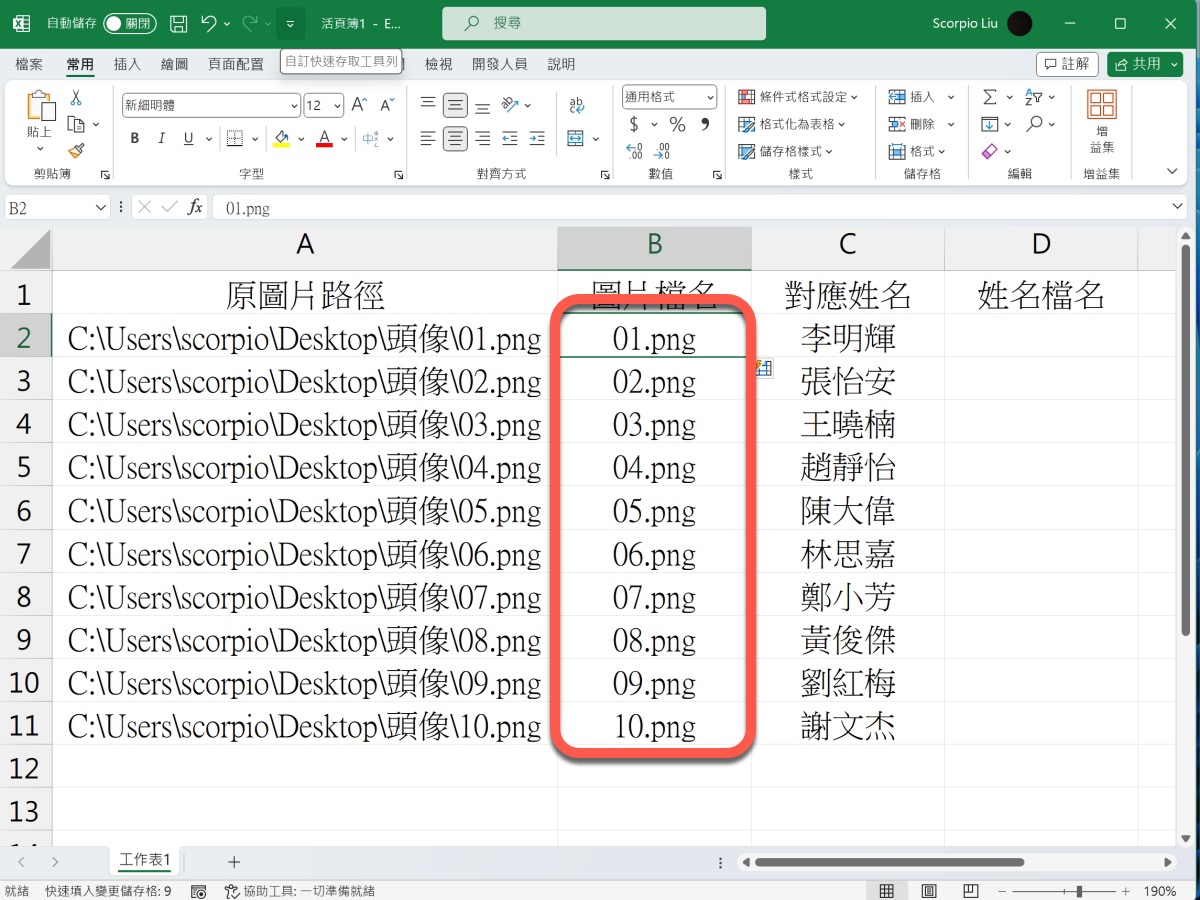Image resolution: width=1200 pixels, height=900 pixels.
Task: Open the 檔案 (File) tab
Action: point(29,64)
